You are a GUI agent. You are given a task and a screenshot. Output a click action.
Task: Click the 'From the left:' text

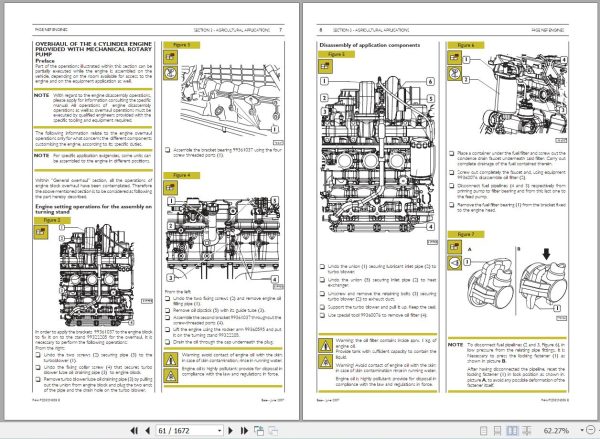coord(177,292)
